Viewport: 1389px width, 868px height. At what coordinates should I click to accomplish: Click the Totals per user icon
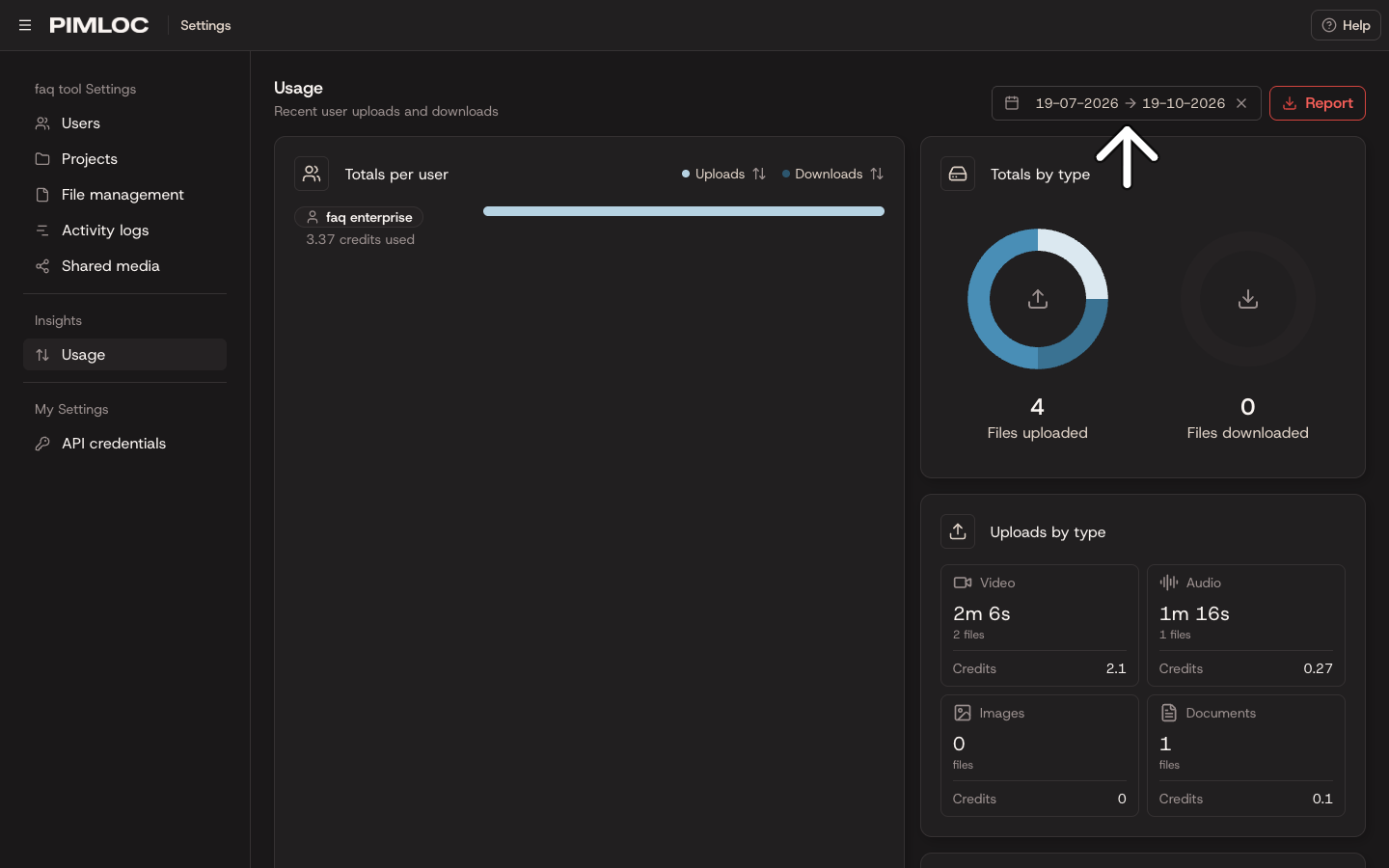[312, 174]
